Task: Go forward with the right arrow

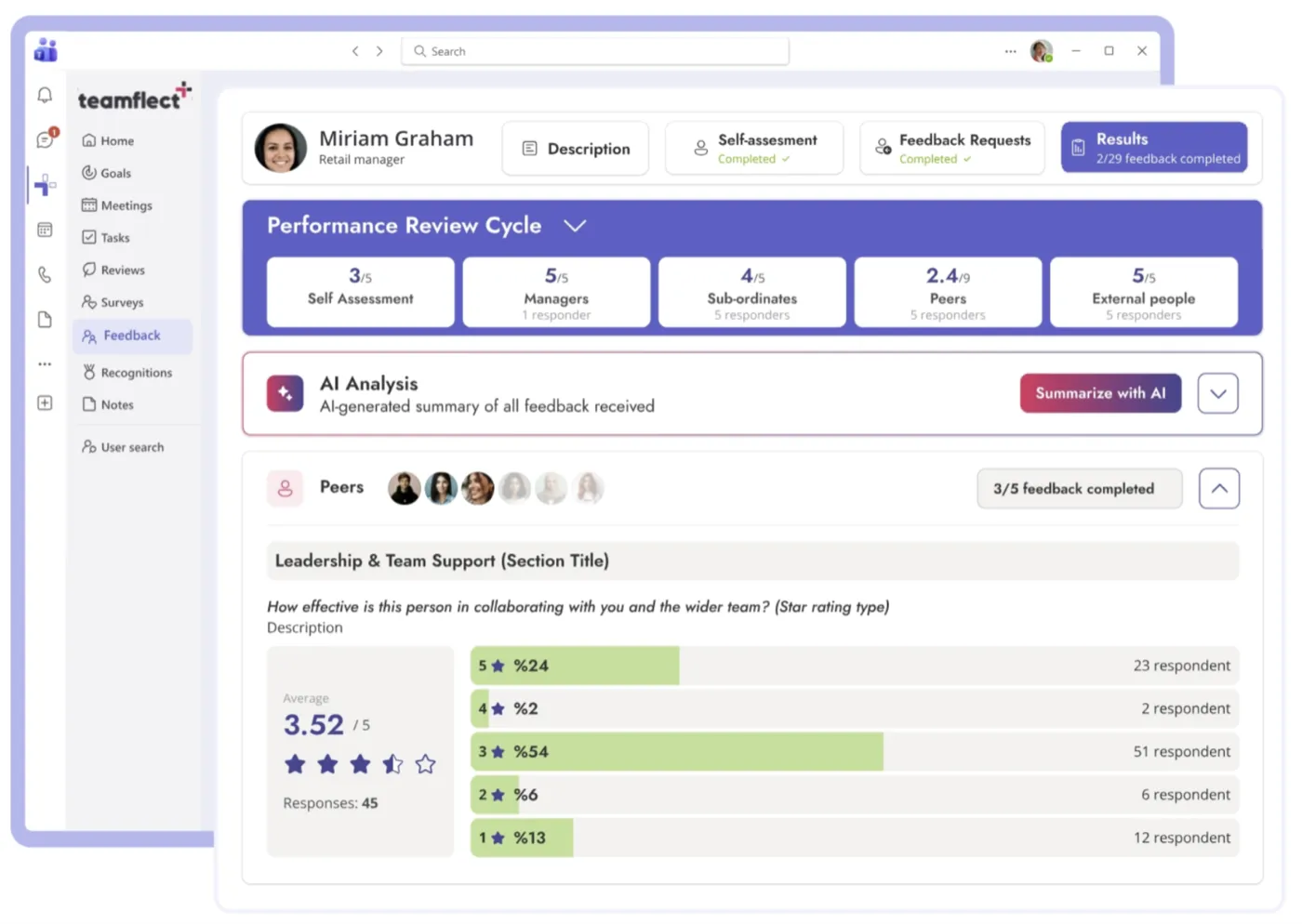Action: [x=379, y=51]
